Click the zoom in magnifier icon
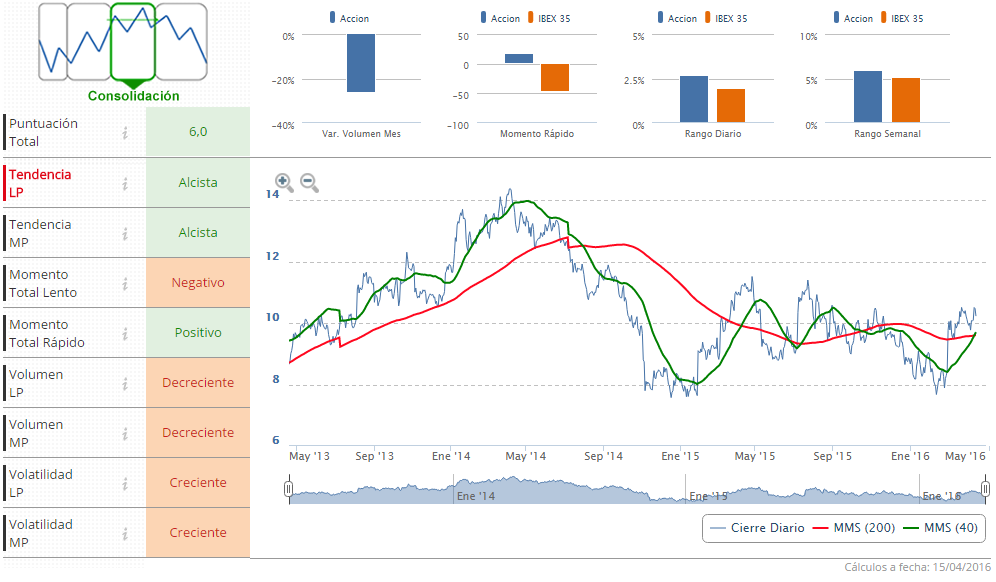 point(284,183)
